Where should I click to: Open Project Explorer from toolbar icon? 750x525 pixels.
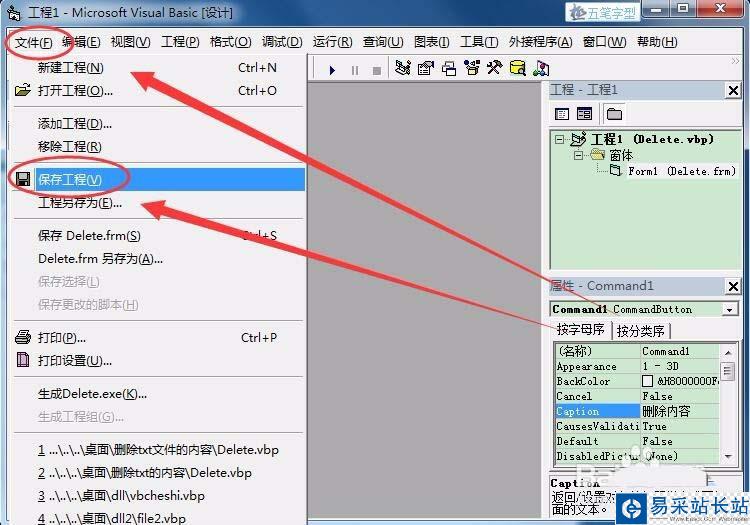coord(403,68)
